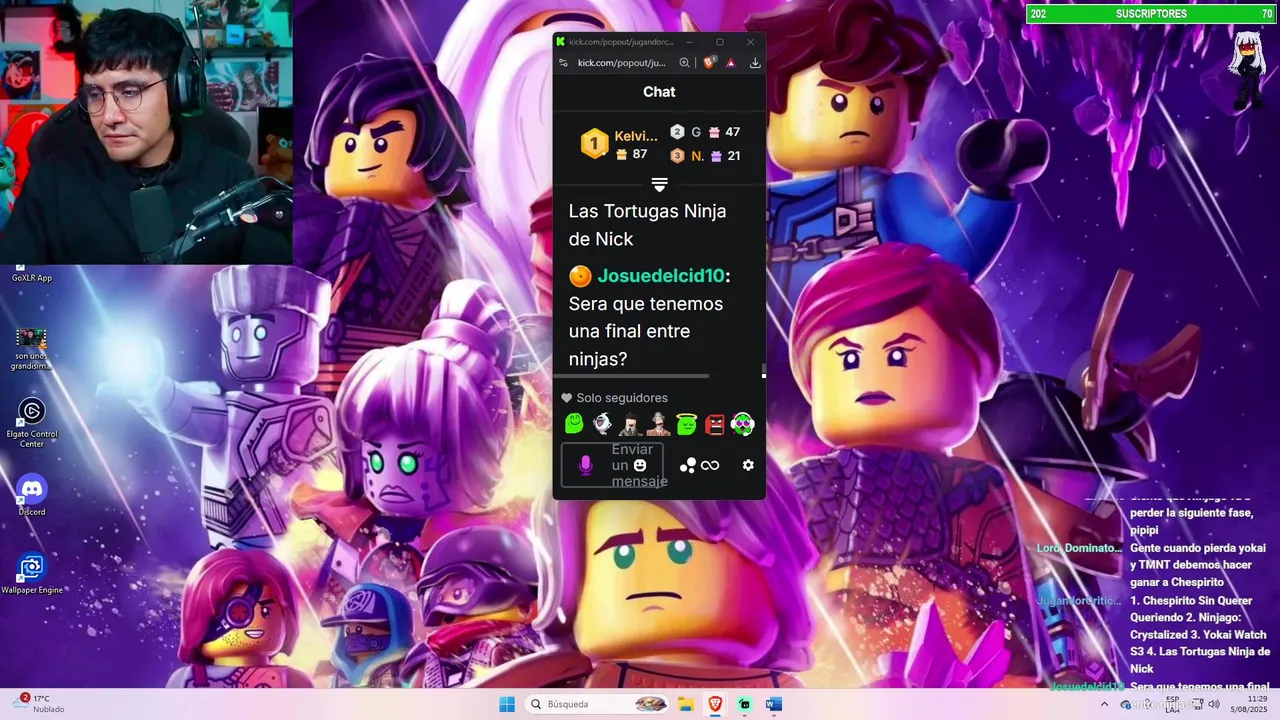Viewport: 1280px width, 720px height.
Task: Click the Enviar un mensaje input field
Action: 612,465
